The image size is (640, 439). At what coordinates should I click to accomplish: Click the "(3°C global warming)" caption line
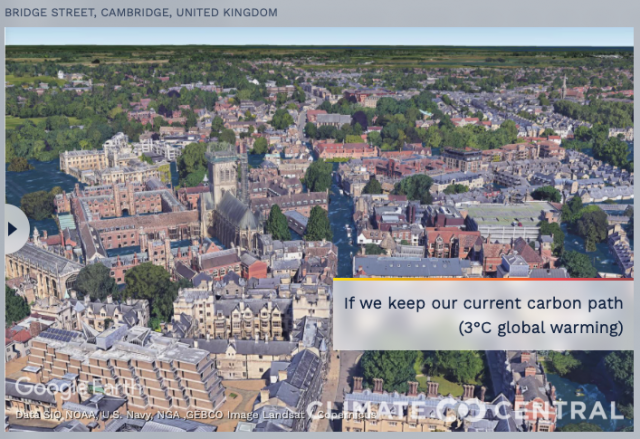coord(540,328)
